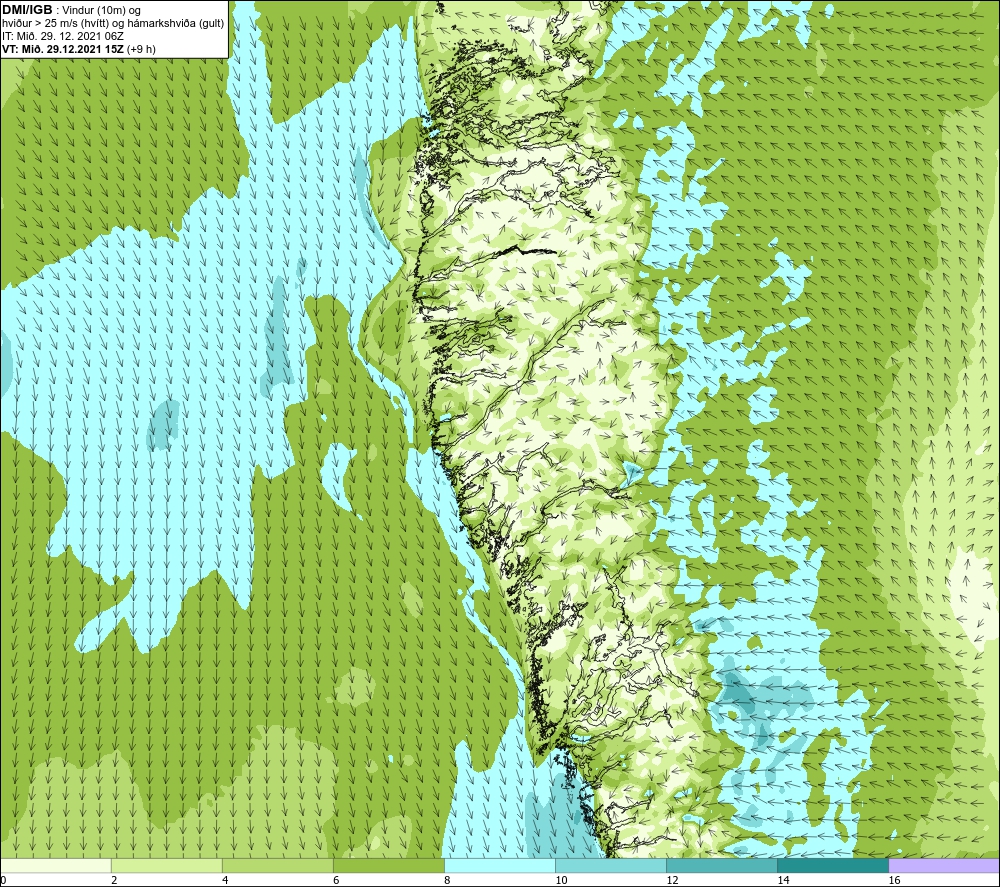
Task: Click the scale label '10'
Action: click(x=561, y=881)
